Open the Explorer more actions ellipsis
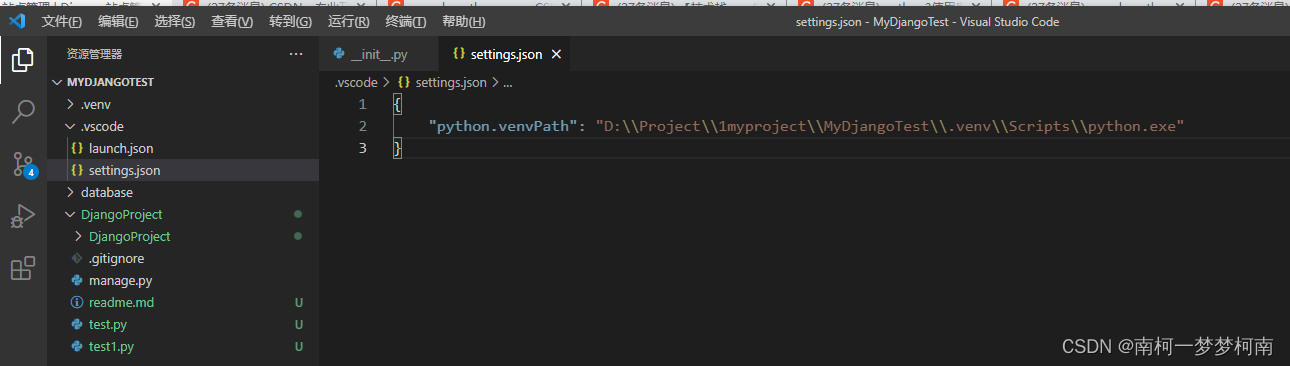 click(x=295, y=54)
